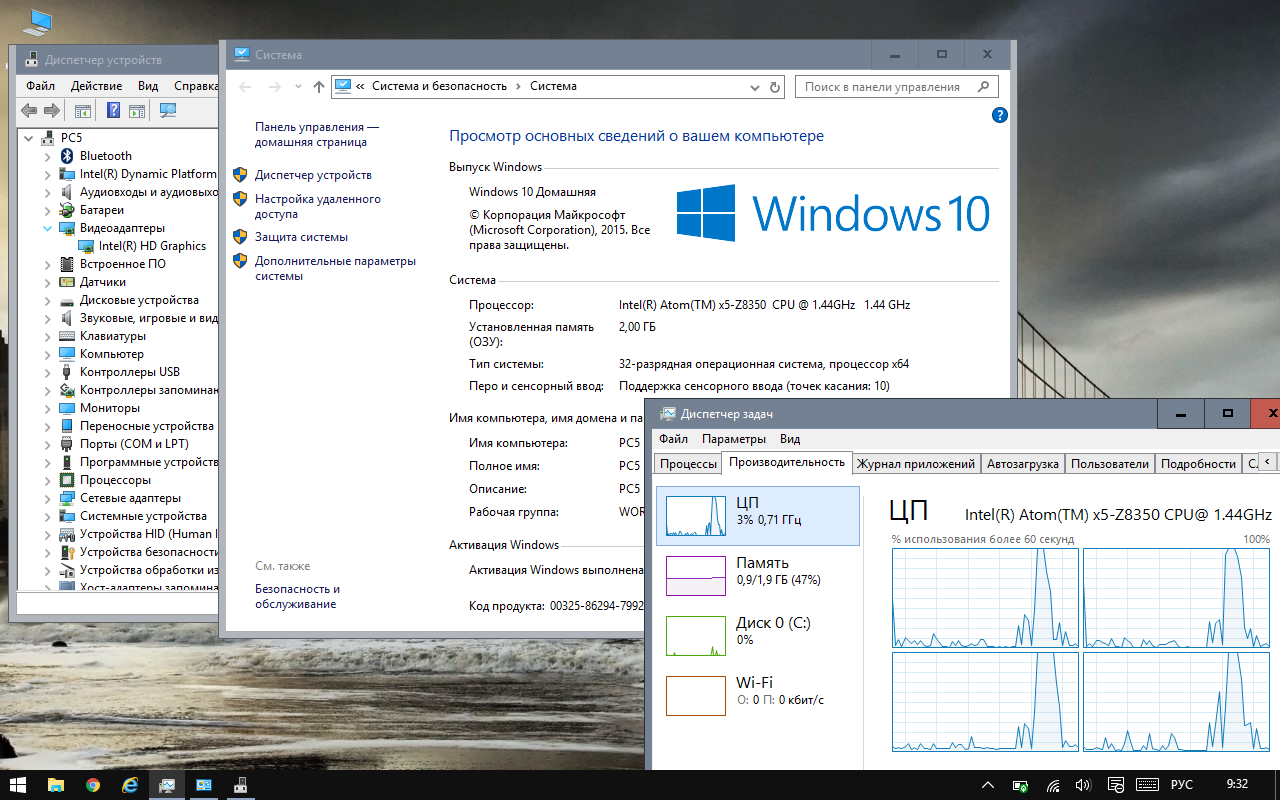Open the blue question mark help icon in Device Manager
The image size is (1280, 800).
coord(114,111)
